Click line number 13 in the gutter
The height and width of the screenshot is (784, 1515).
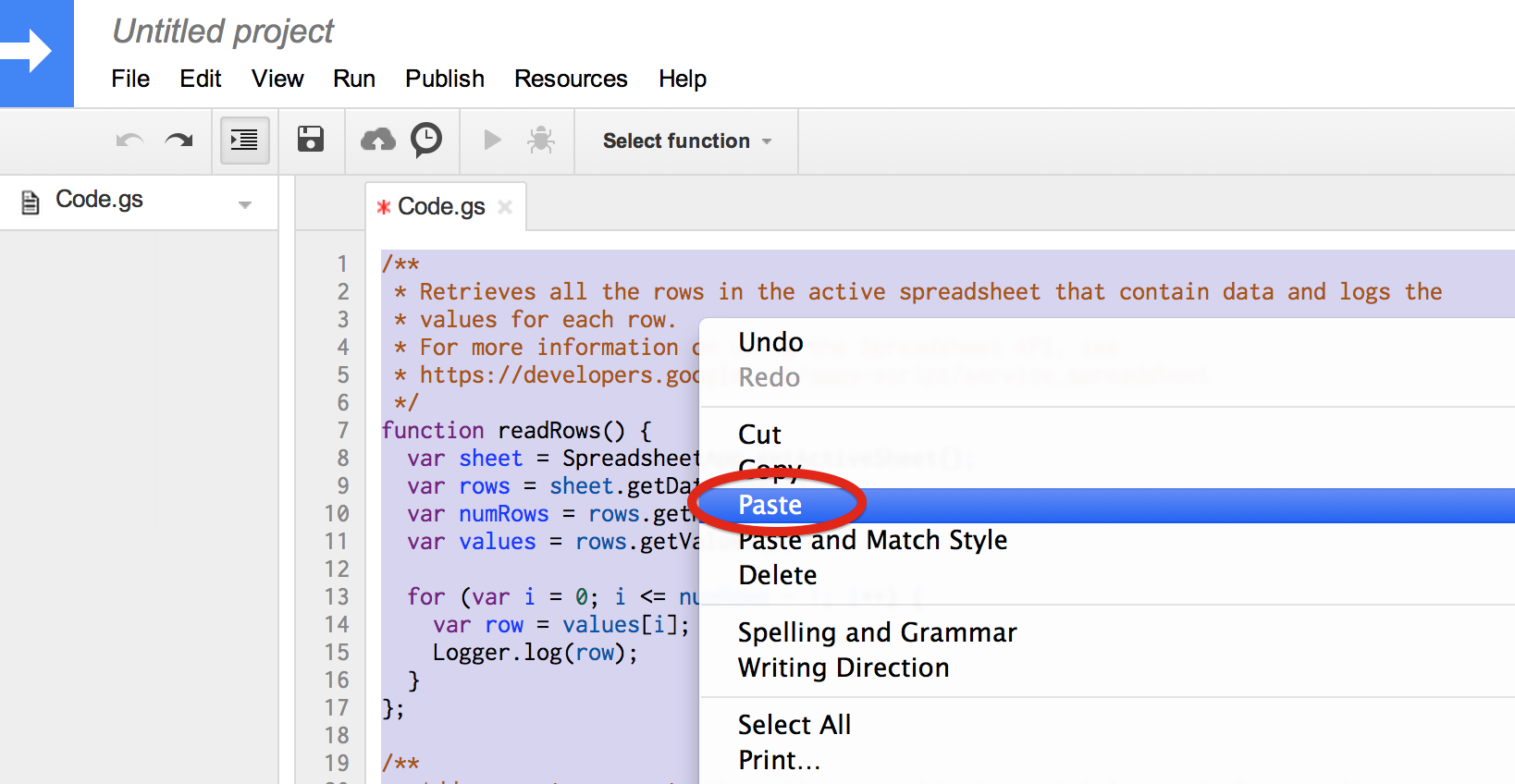click(x=337, y=597)
